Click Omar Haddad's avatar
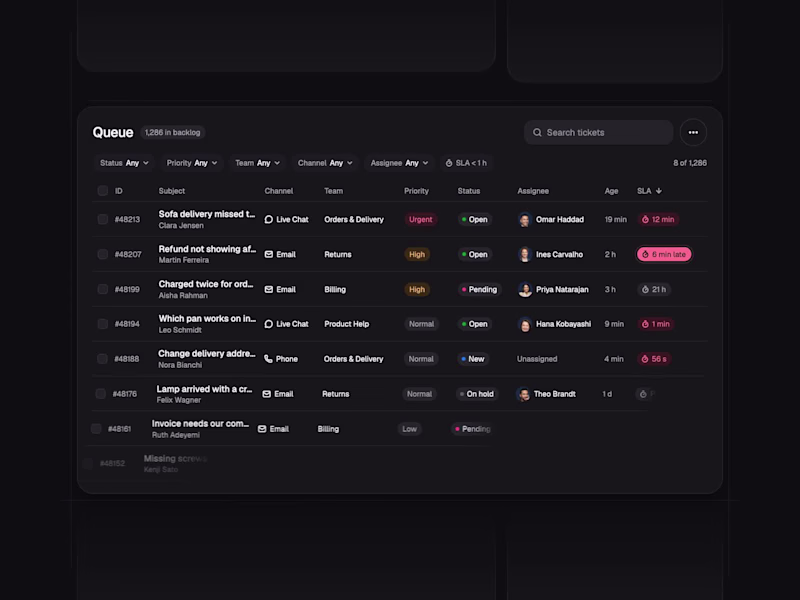Image resolution: width=800 pixels, height=600 pixels. (524, 219)
